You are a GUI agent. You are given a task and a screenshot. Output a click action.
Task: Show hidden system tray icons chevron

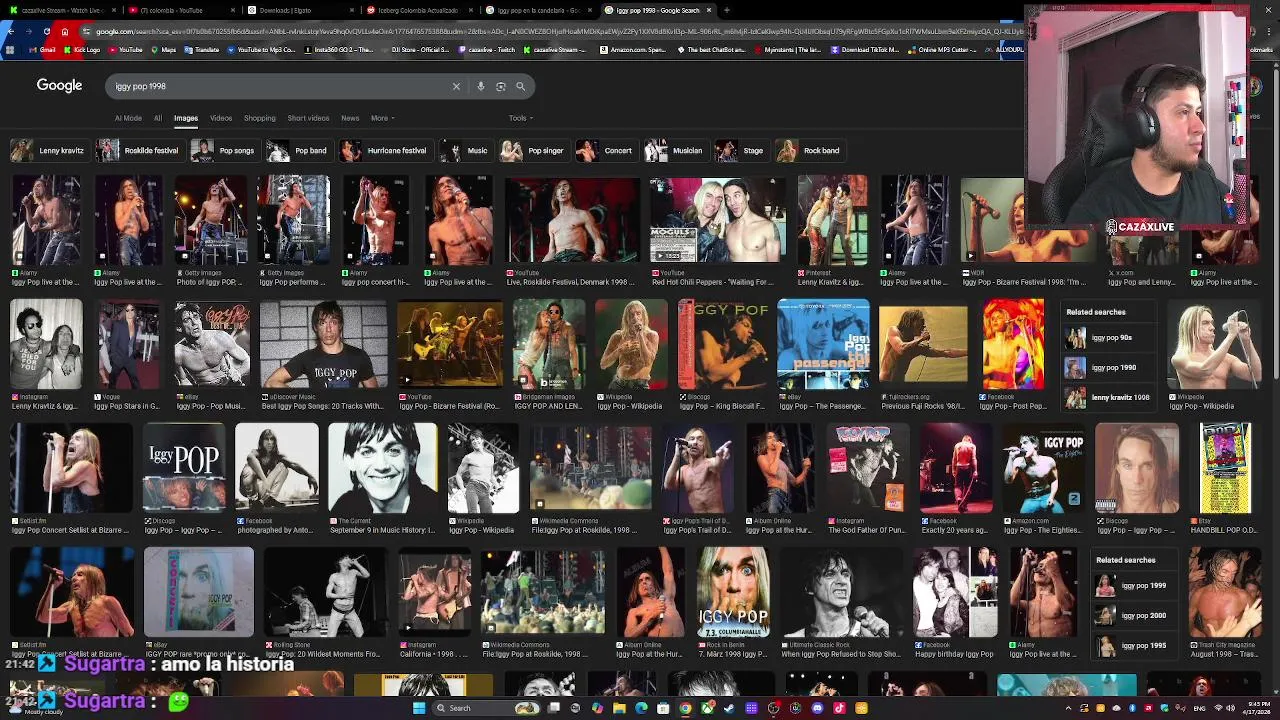1068,708
